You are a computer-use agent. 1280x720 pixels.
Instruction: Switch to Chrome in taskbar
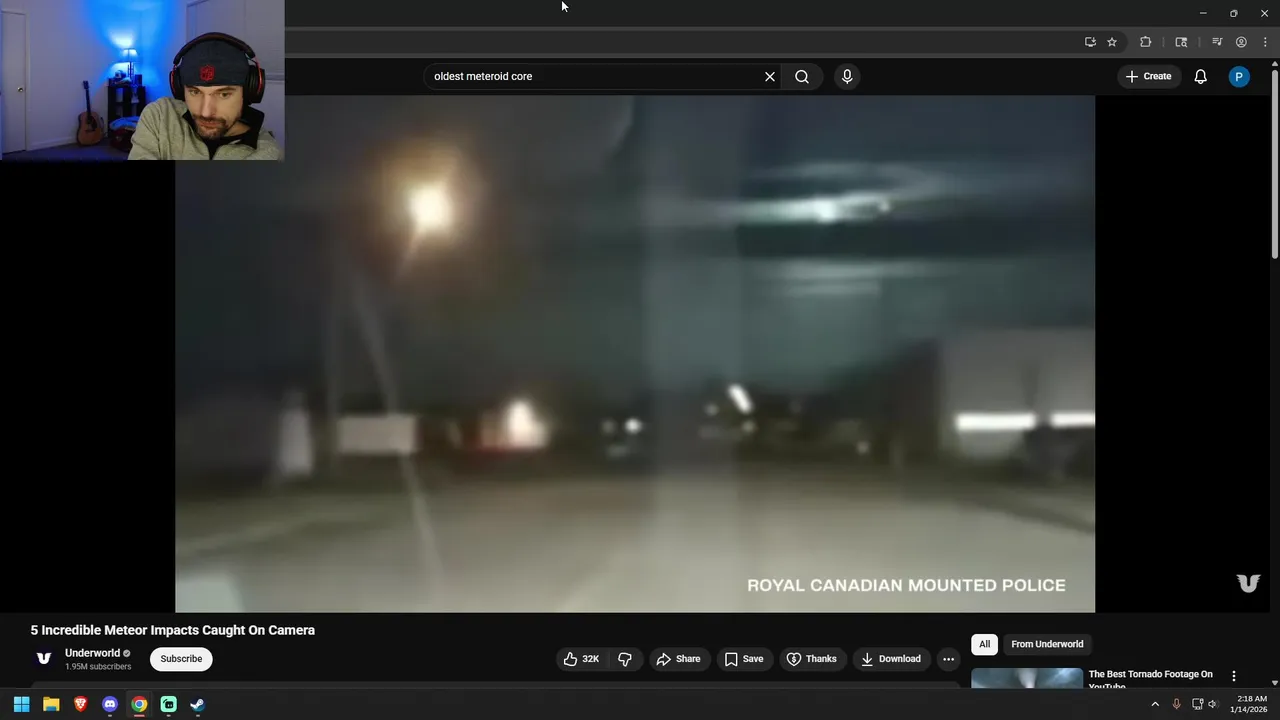139,704
